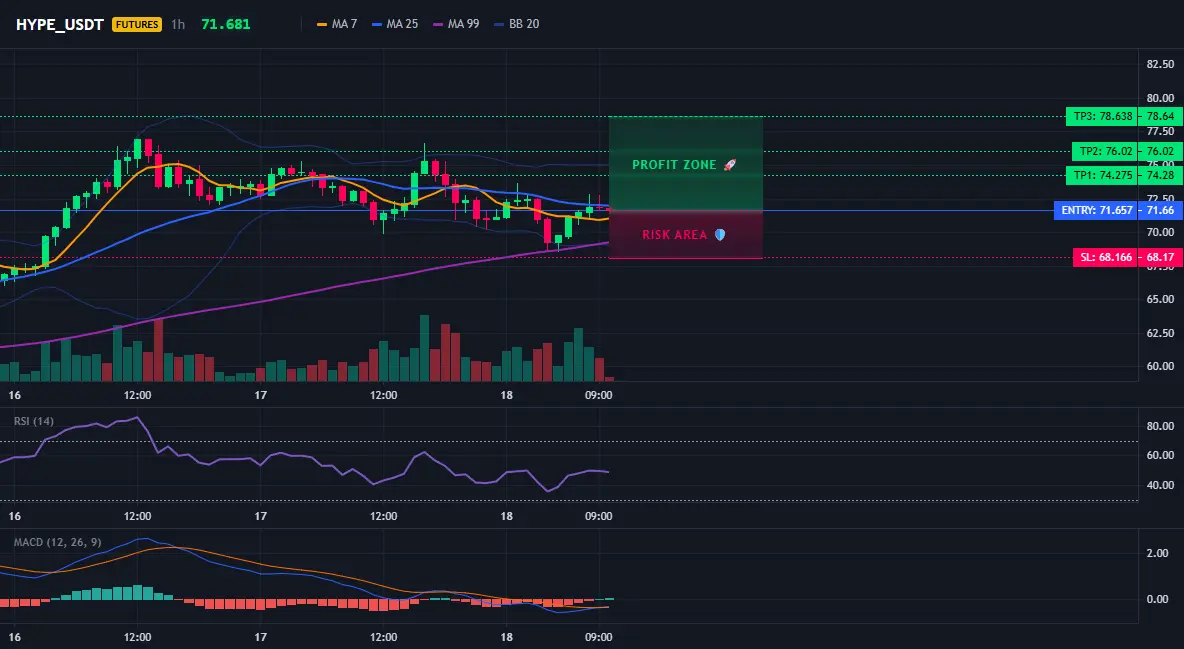Click the 62.50 price axis value
1184x649 pixels.
pyautogui.click(x=1160, y=333)
